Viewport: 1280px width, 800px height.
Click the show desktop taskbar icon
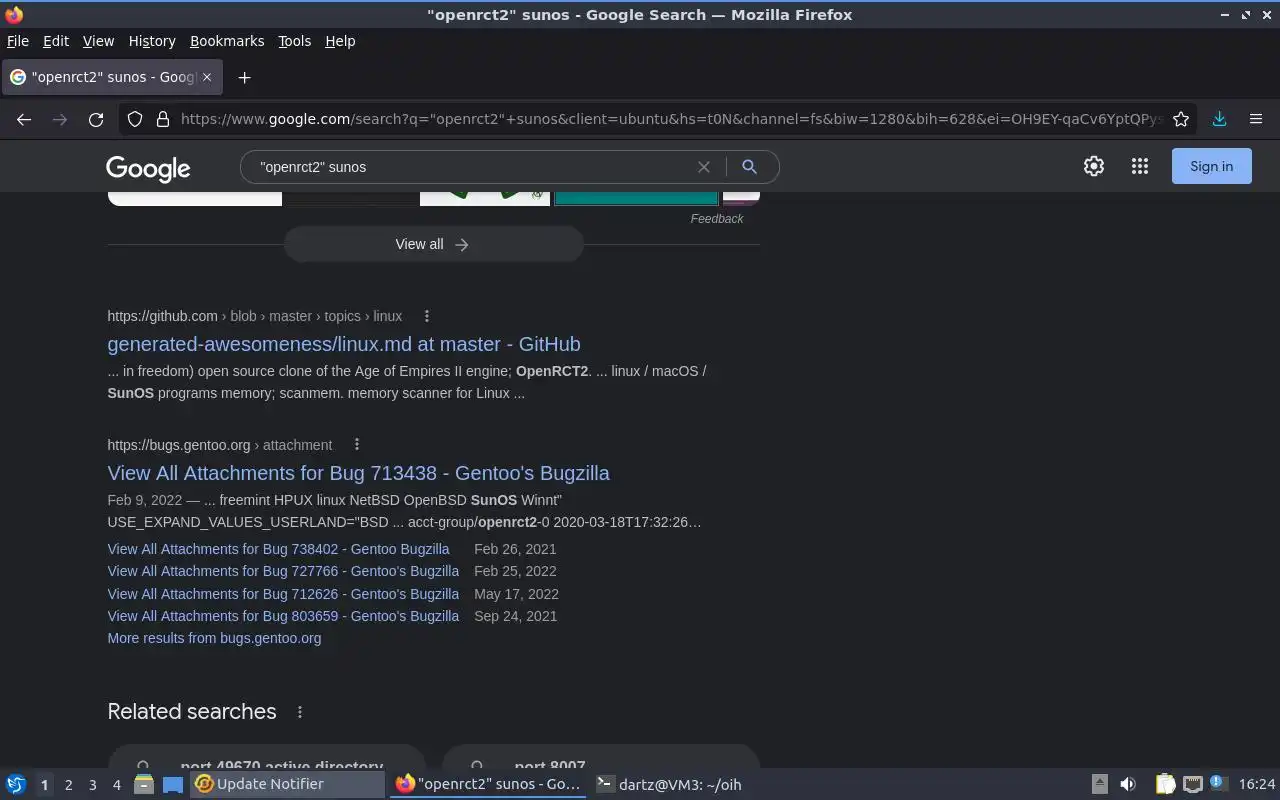173,784
